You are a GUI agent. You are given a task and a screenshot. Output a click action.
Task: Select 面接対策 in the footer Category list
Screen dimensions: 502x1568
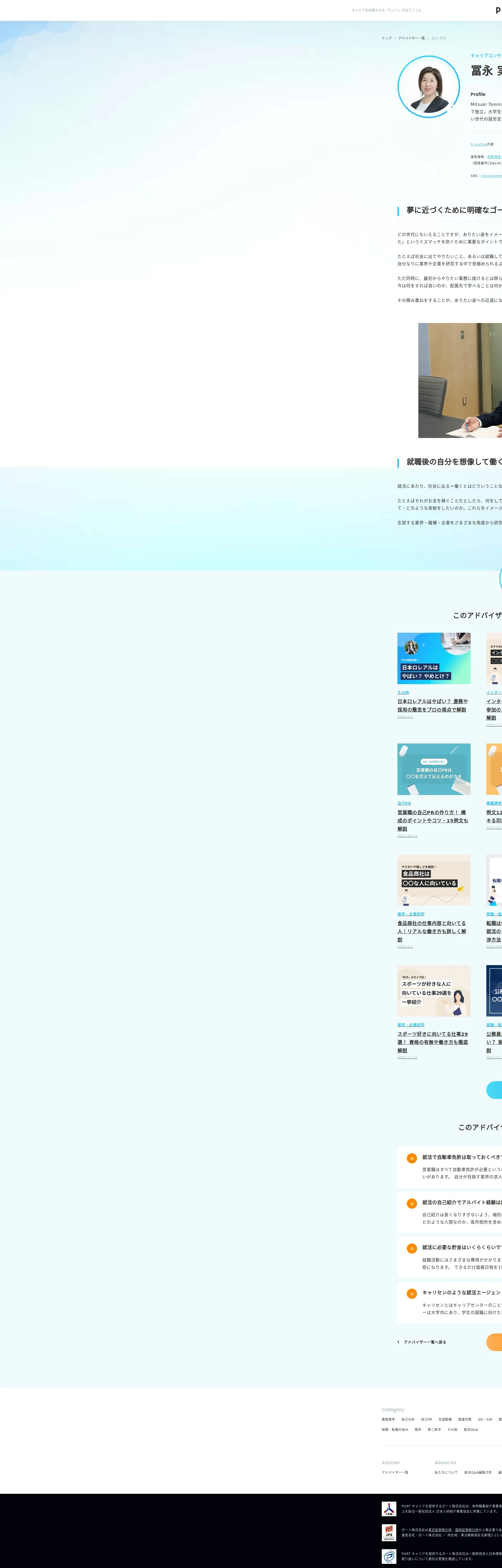[465, 1420]
